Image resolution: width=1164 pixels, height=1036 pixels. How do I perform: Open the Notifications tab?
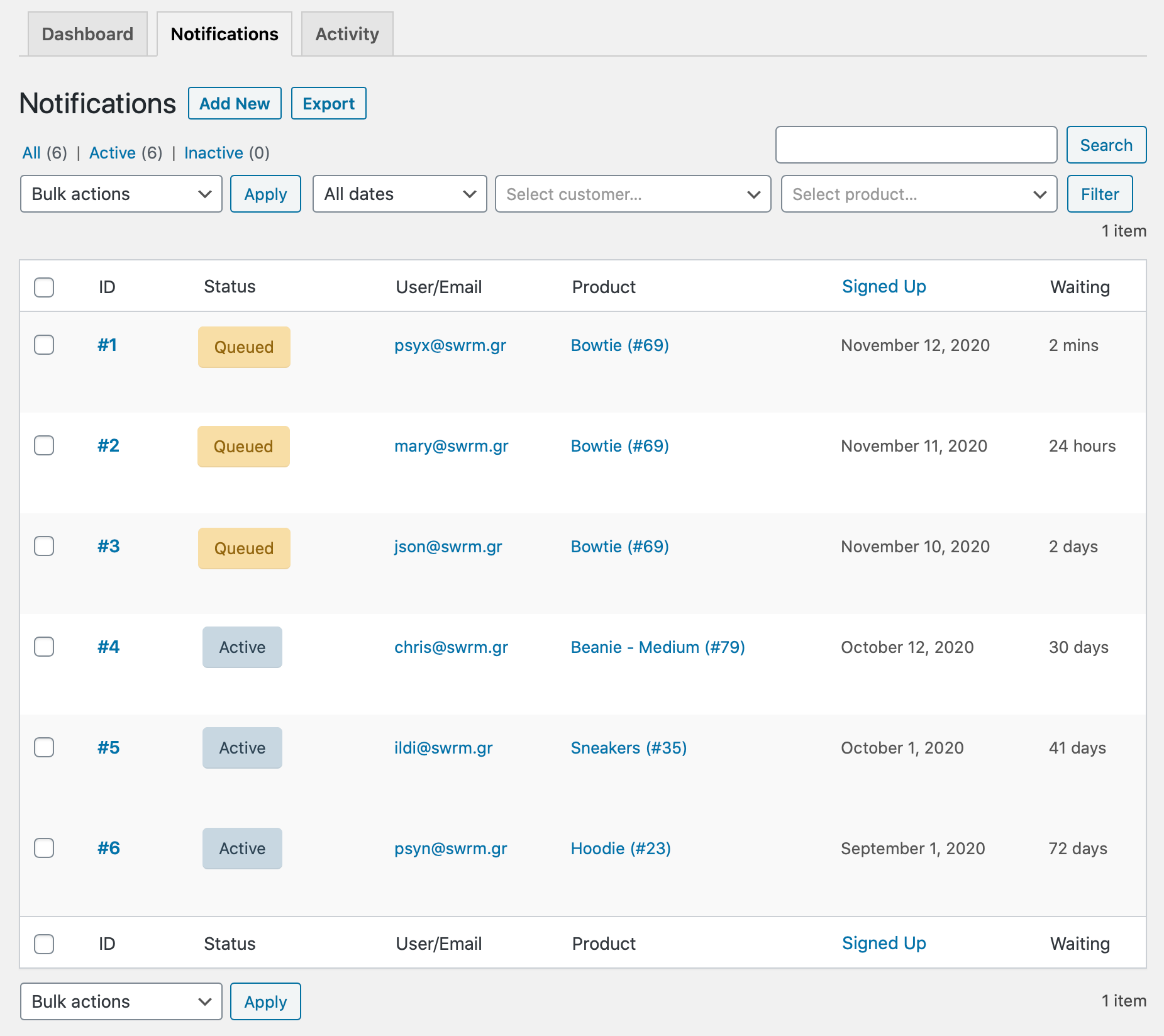224,34
